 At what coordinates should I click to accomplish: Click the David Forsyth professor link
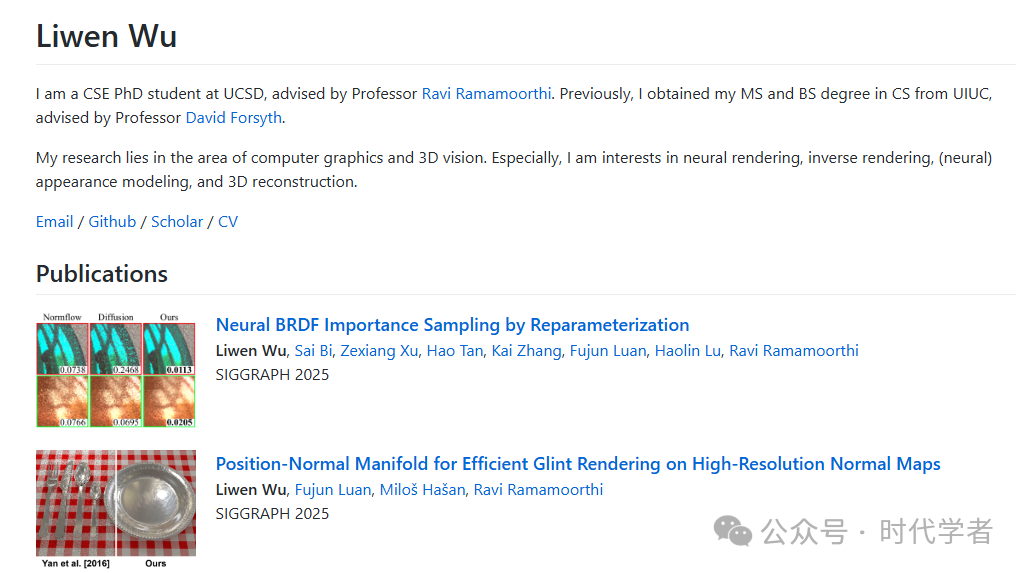[234, 118]
